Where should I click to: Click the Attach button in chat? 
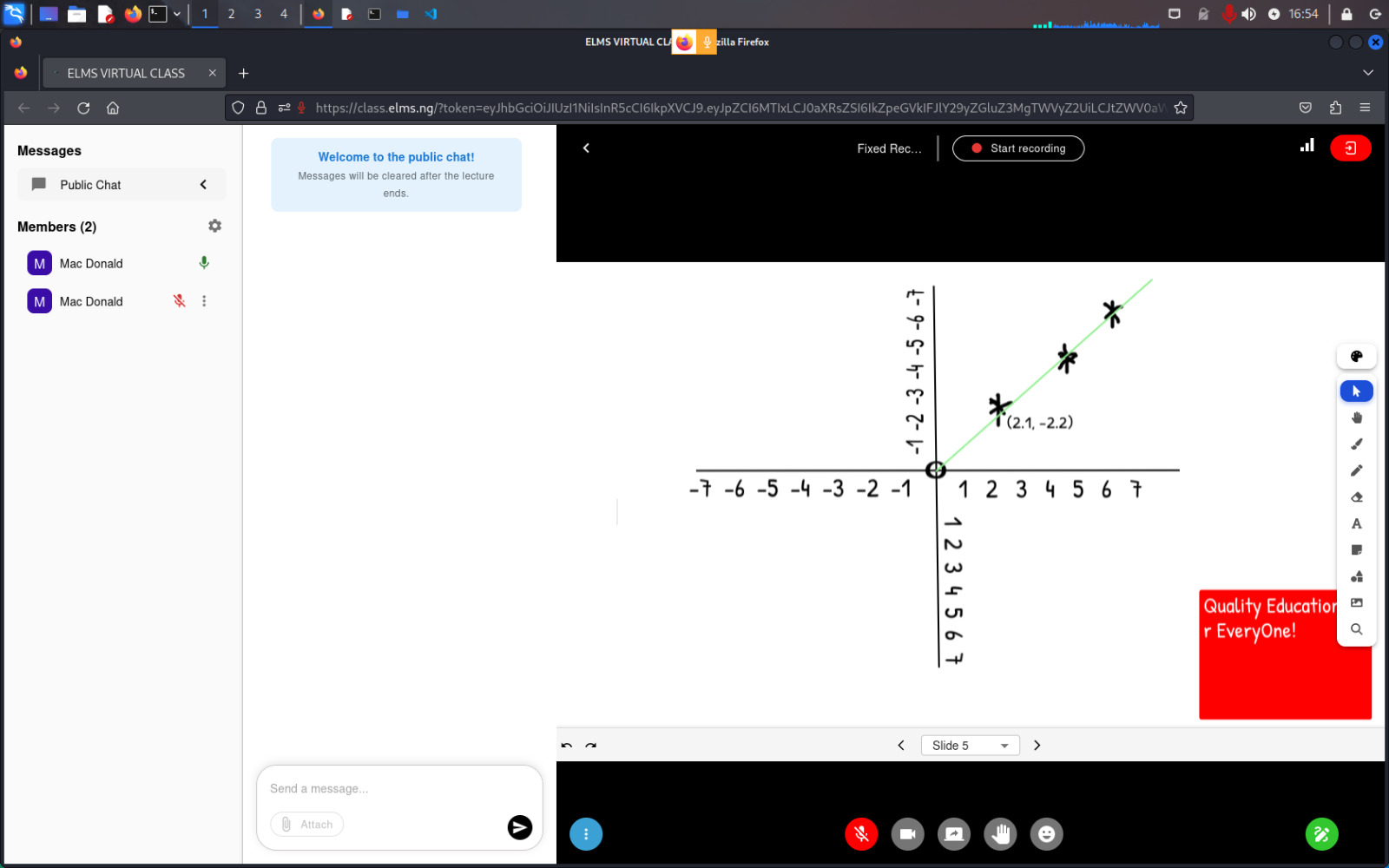point(306,824)
